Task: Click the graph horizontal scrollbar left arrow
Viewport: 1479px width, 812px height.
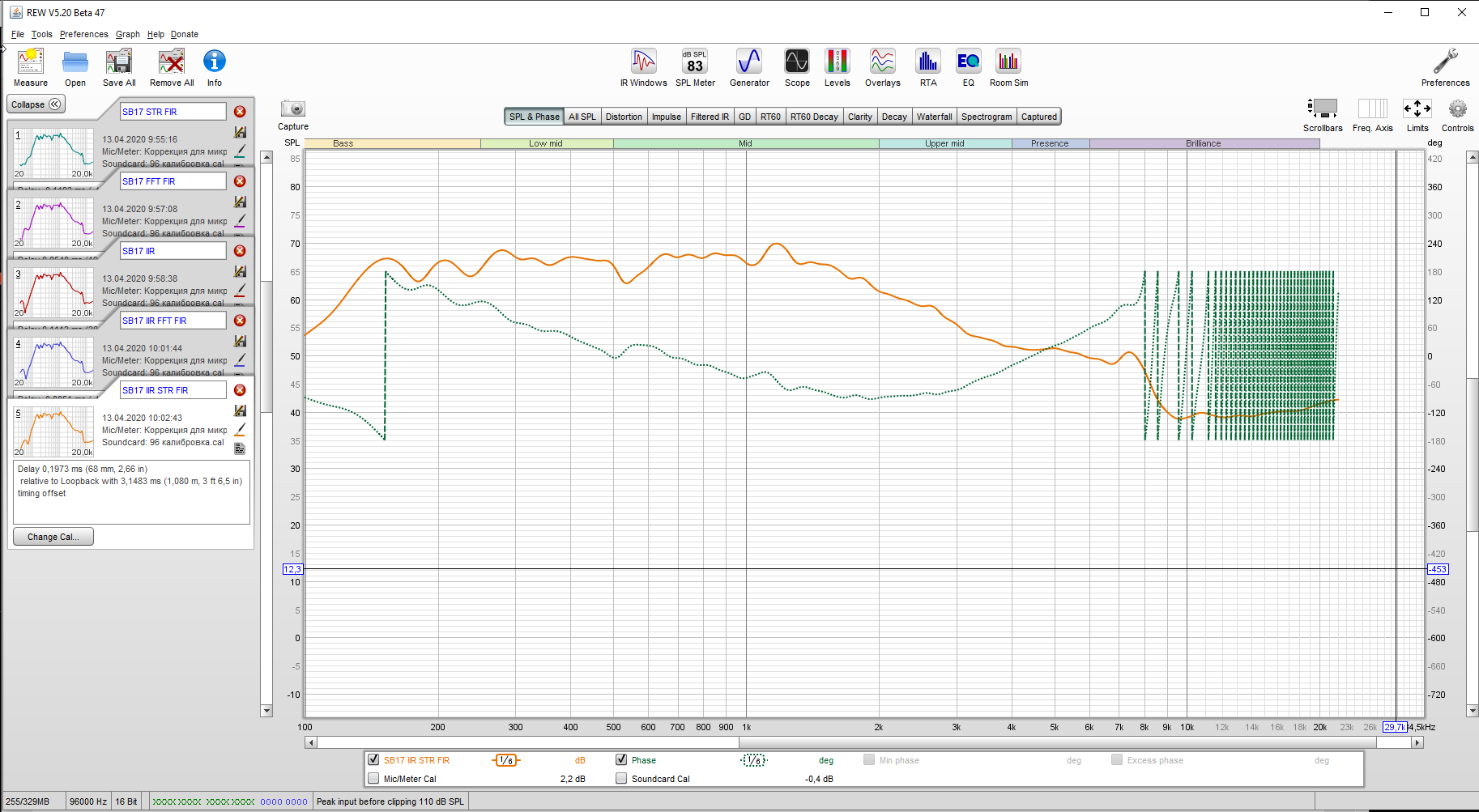Action: pos(311,742)
